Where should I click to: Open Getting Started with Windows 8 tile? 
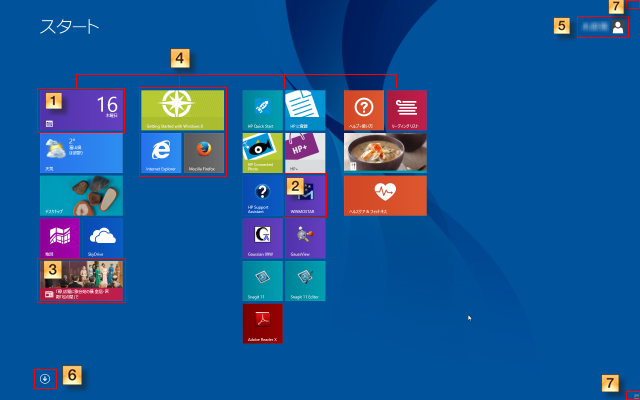[x=182, y=110]
